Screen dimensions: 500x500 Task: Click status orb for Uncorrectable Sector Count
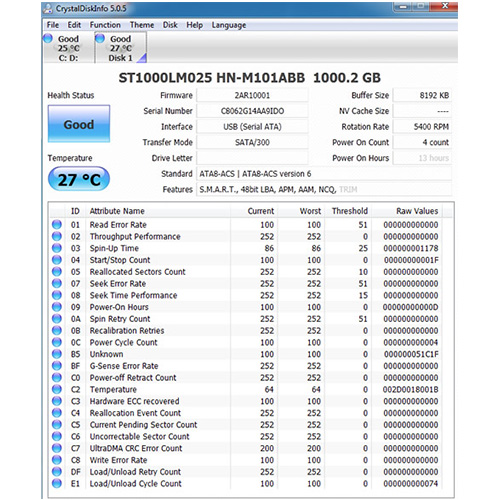click(x=57, y=436)
